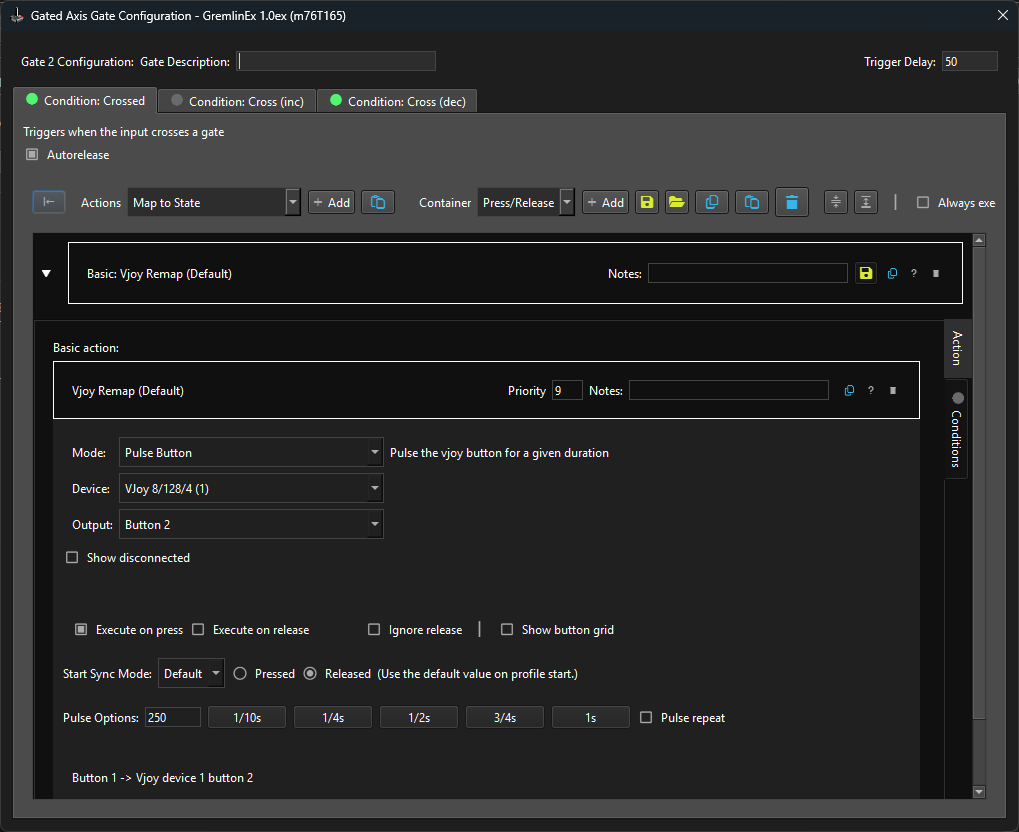The height and width of the screenshot is (832, 1019).
Task: Collapse the Basic Vjoy Remap container triangle
Action: click(46, 273)
